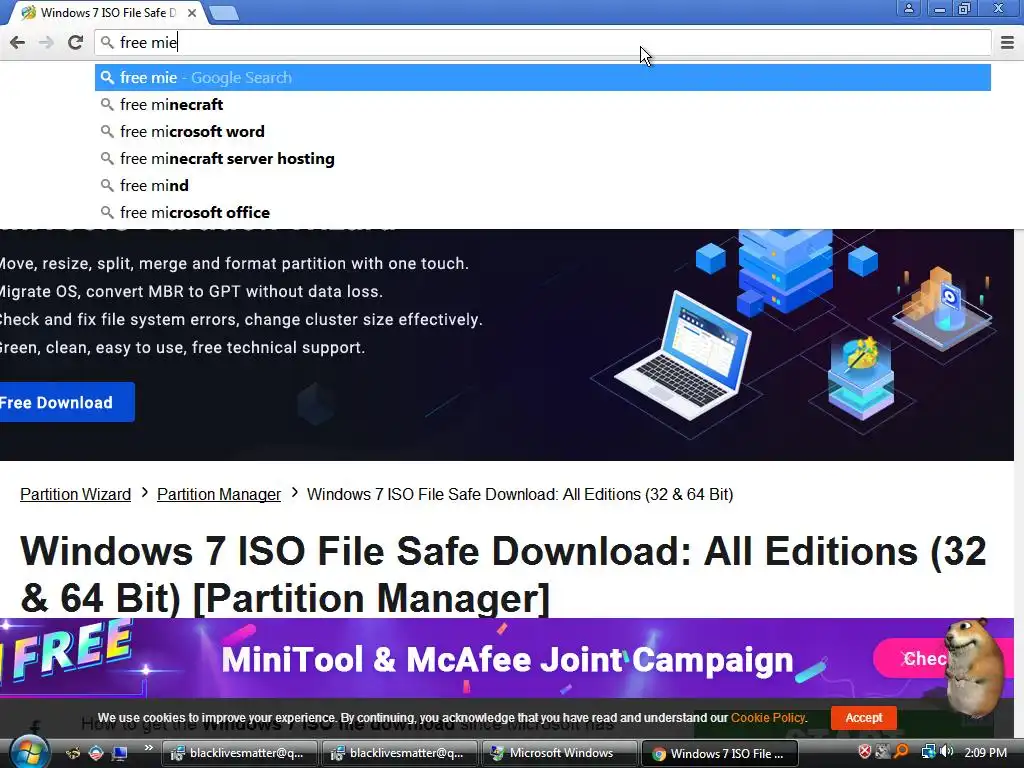Open a new tab with the new tab button
This screenshot has height=768, width=1024.
tap(224, 12)
